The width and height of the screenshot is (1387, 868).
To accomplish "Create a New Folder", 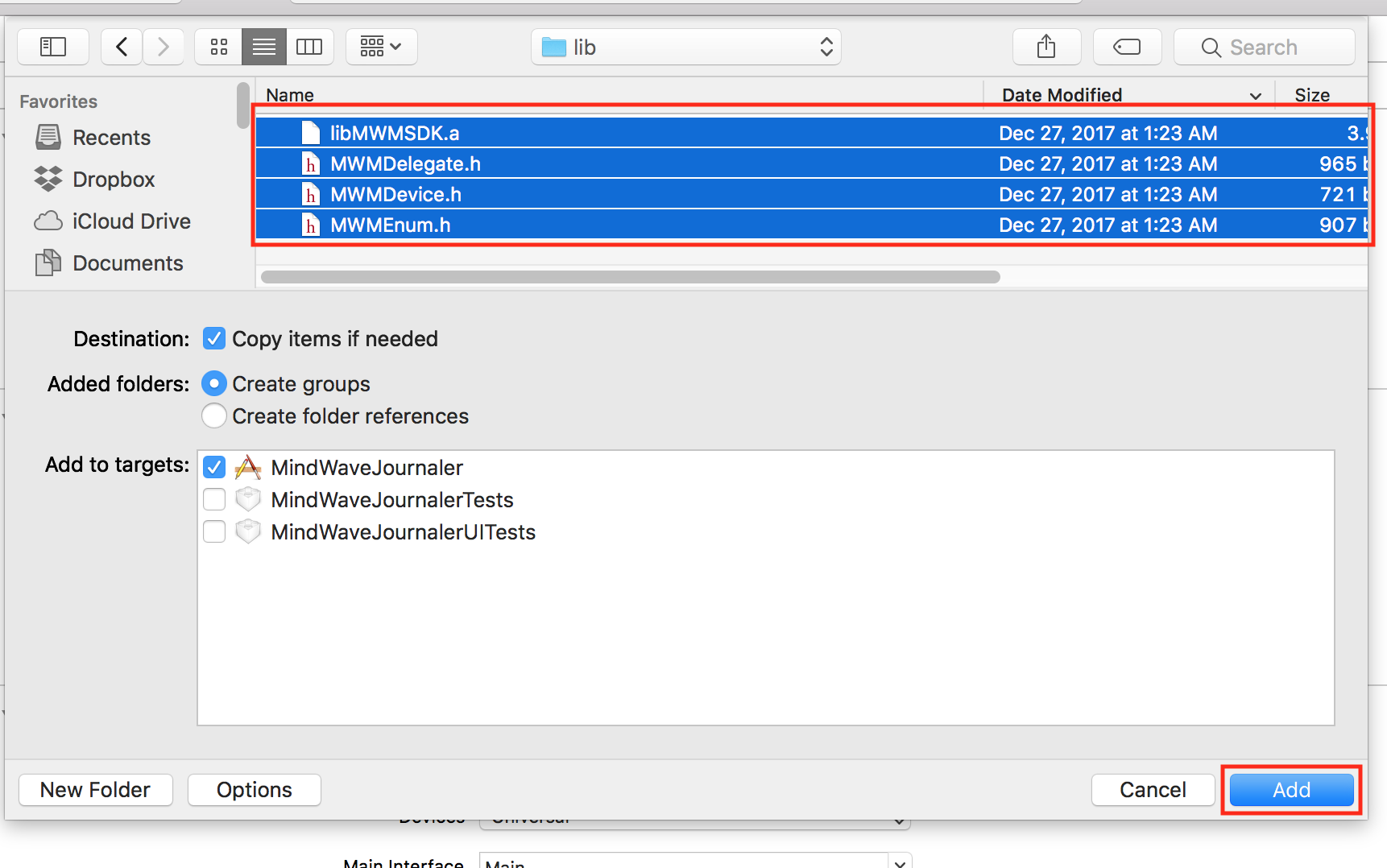I will tap(95, 789).
